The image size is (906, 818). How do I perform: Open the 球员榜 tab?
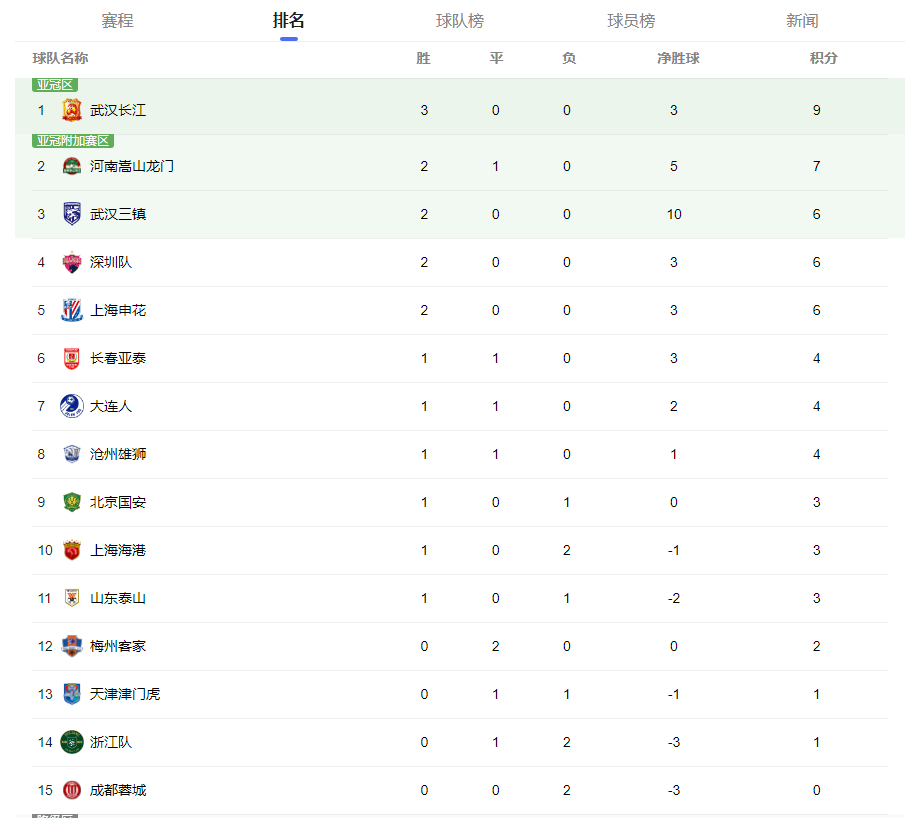pyautogui.click(x=631, y=21)
